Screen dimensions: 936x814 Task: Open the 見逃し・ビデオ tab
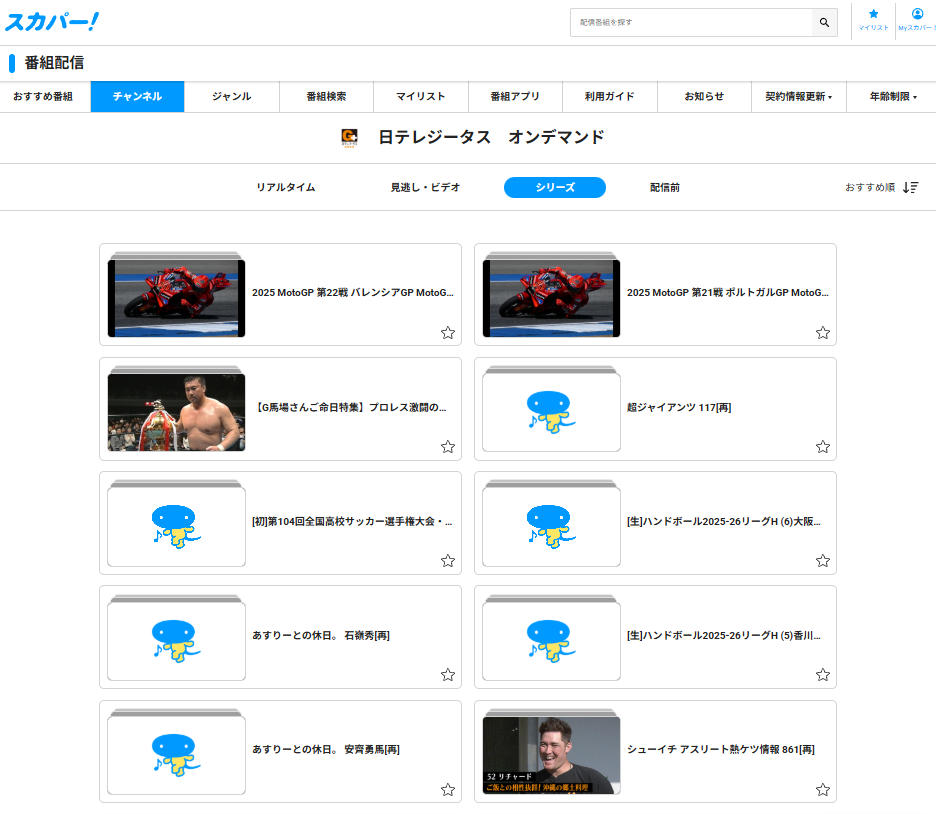point(425,187)
